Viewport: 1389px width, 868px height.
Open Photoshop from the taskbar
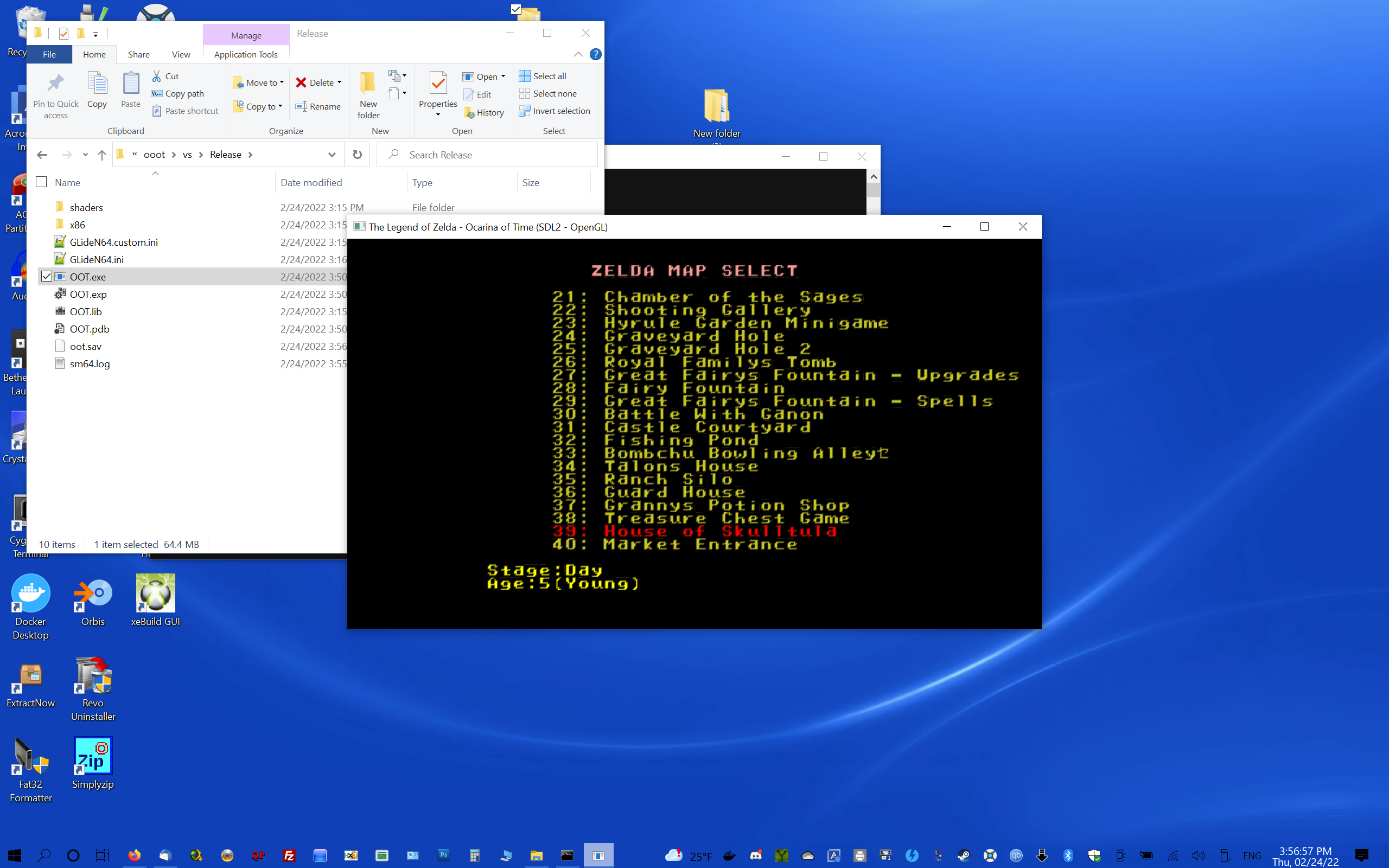pos(444,856)
